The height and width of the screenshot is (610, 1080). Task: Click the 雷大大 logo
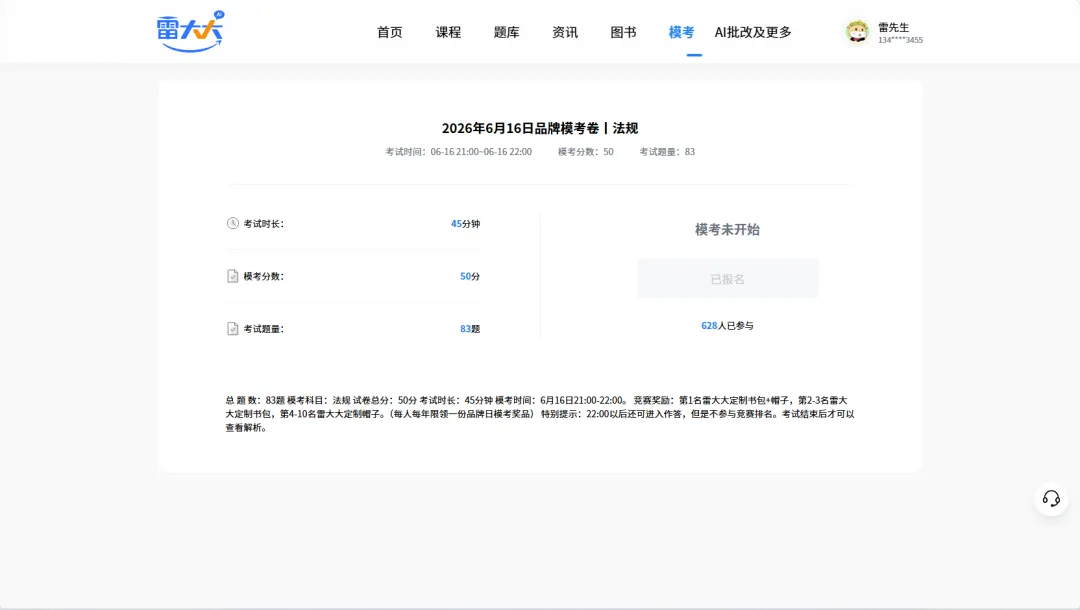point(191,31)
